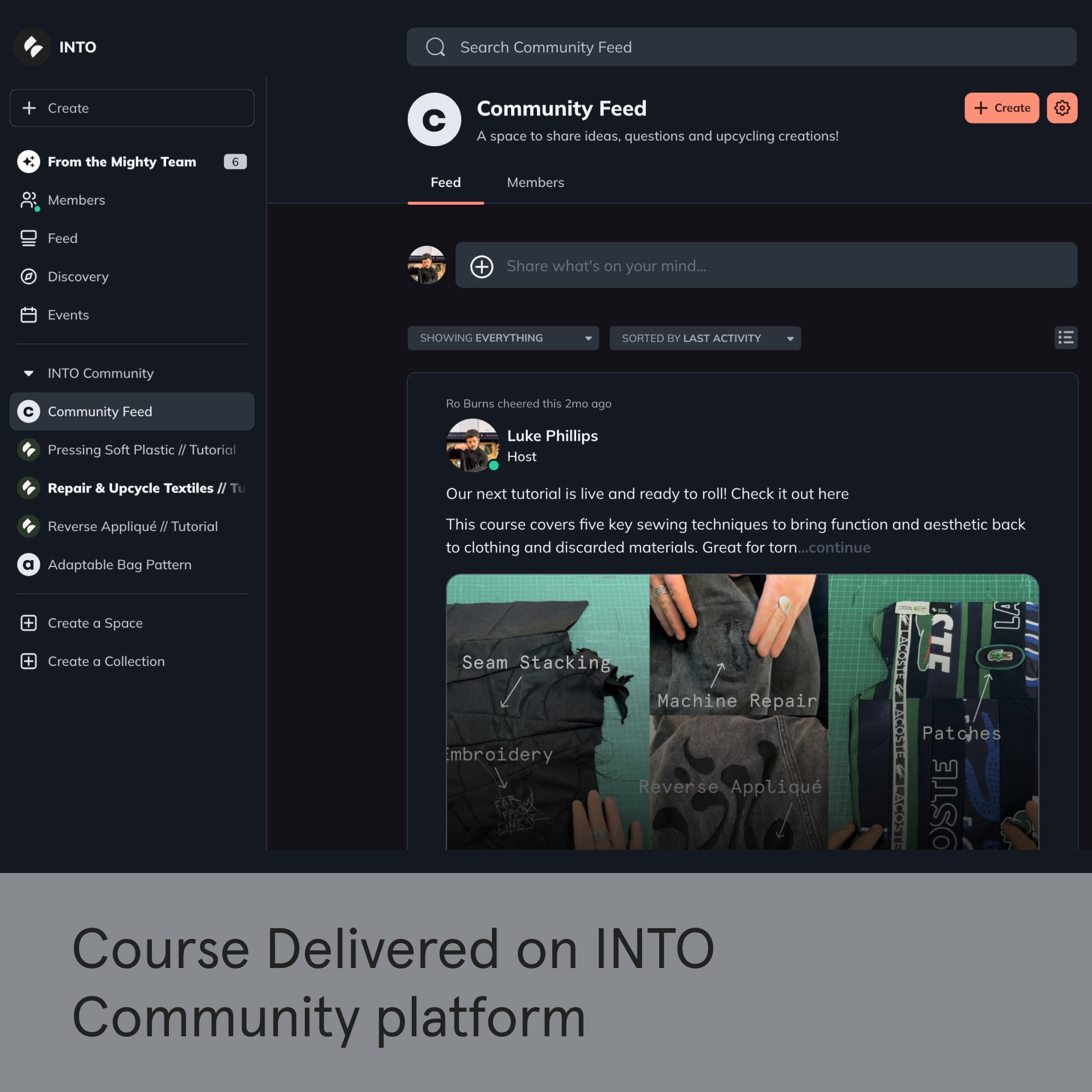Viewport: 1092px width, 1092px height.
Task: Click the plus icon in share box
Action: tap(481, 266)
